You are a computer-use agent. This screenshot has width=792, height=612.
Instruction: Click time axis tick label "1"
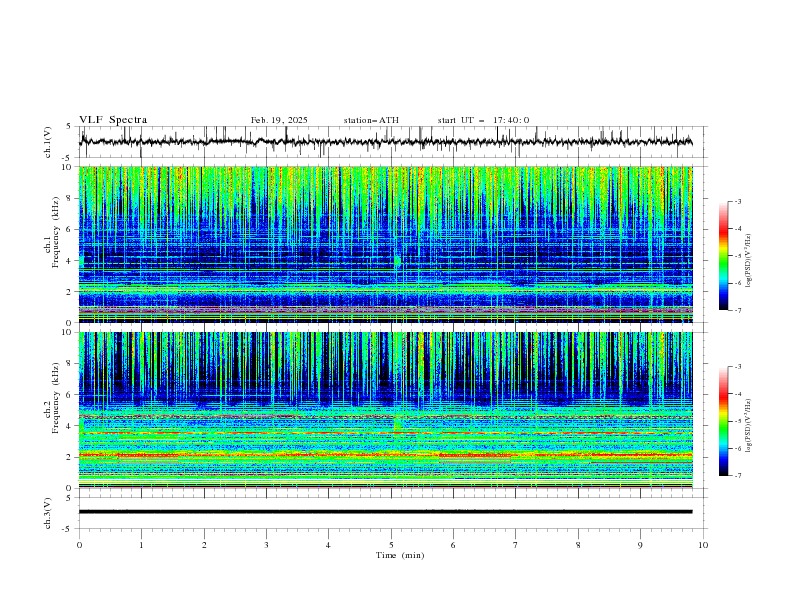click(141, 545)
